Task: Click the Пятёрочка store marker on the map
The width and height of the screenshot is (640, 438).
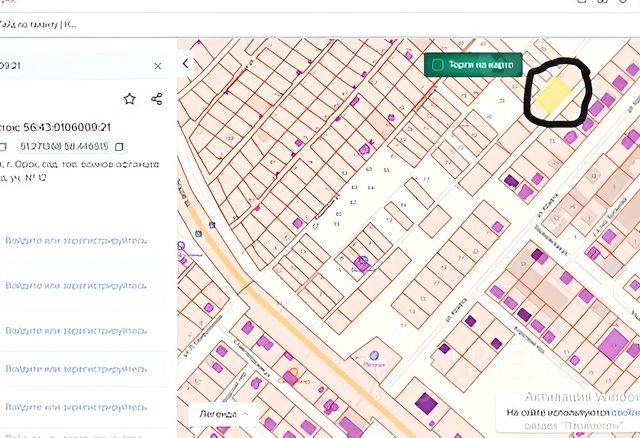Action: tap(375, 355)
